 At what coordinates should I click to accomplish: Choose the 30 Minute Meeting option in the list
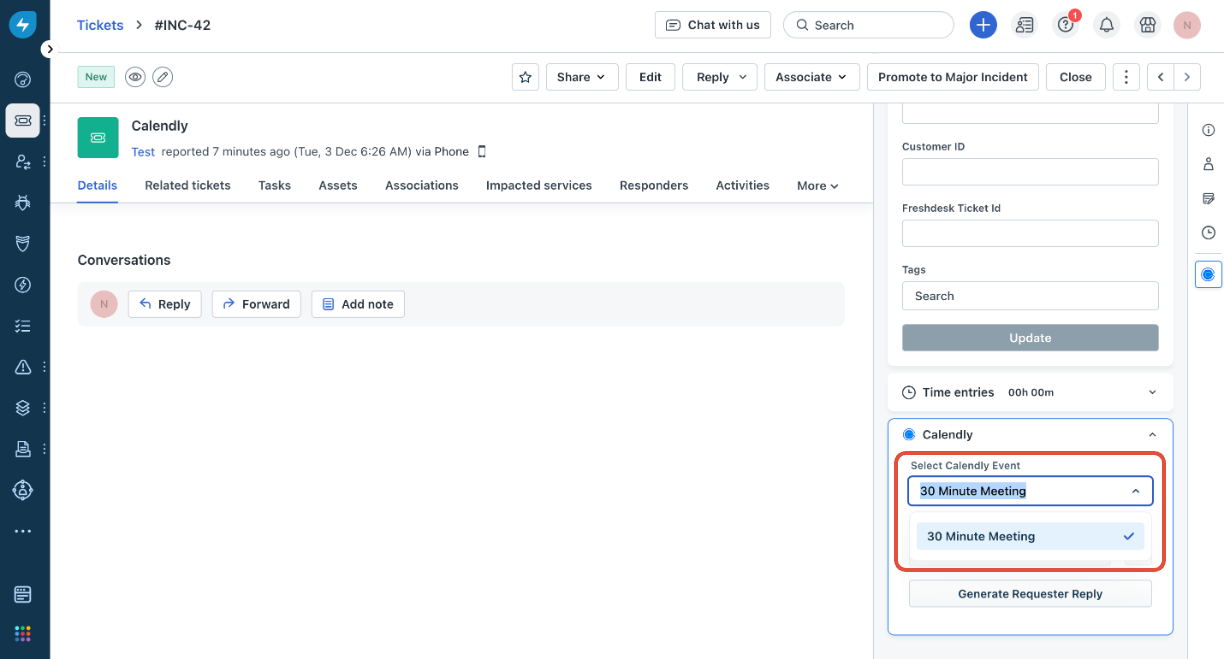click(x=1030, y=537)
